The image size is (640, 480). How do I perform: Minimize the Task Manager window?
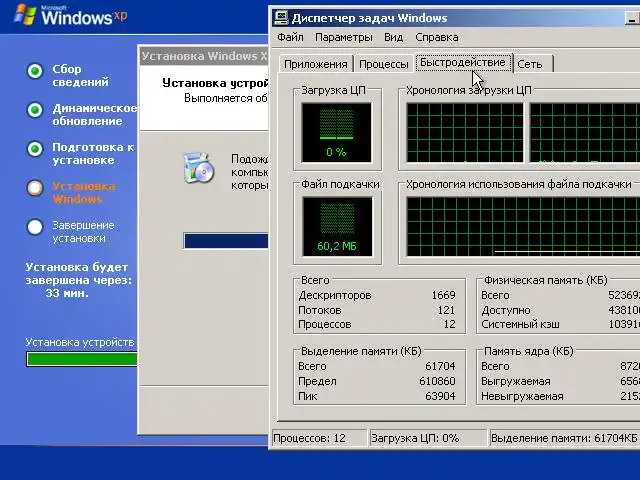(632, 18)
